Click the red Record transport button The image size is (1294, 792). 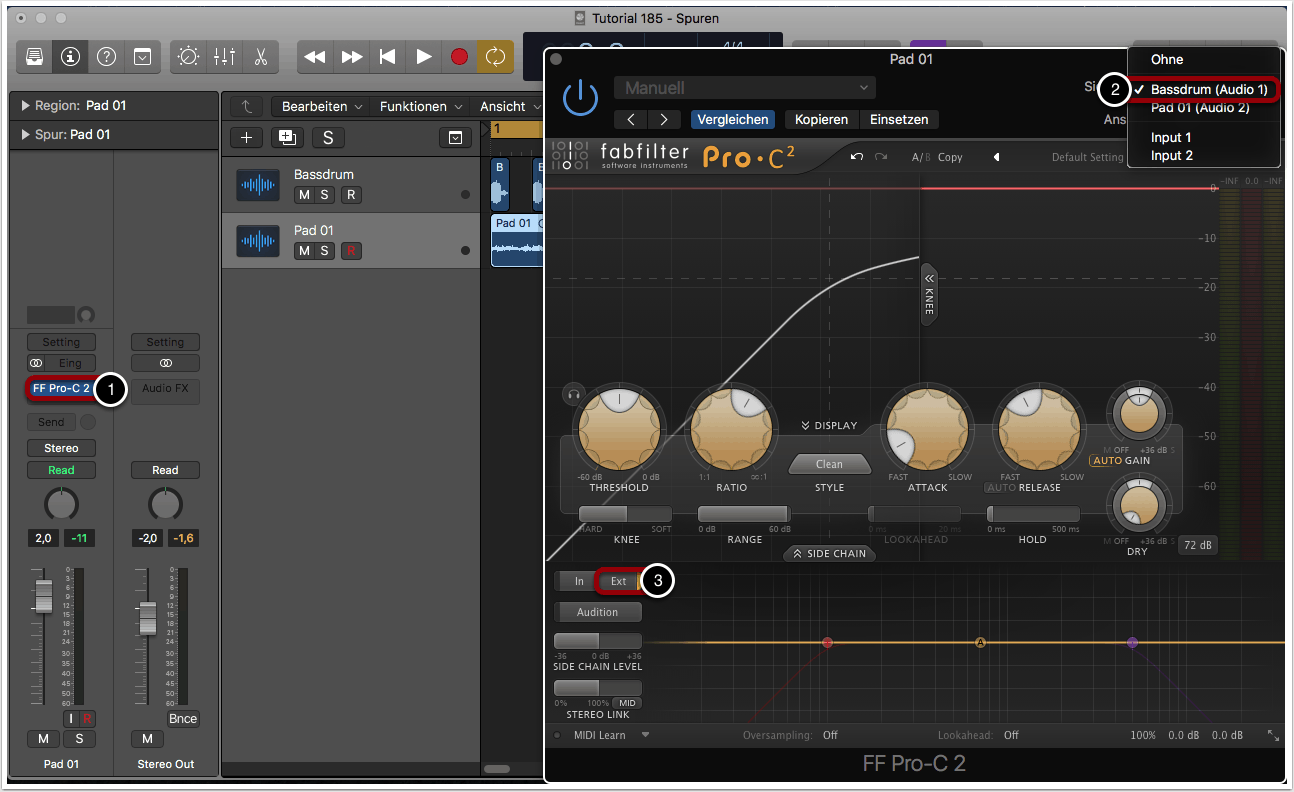459,57
